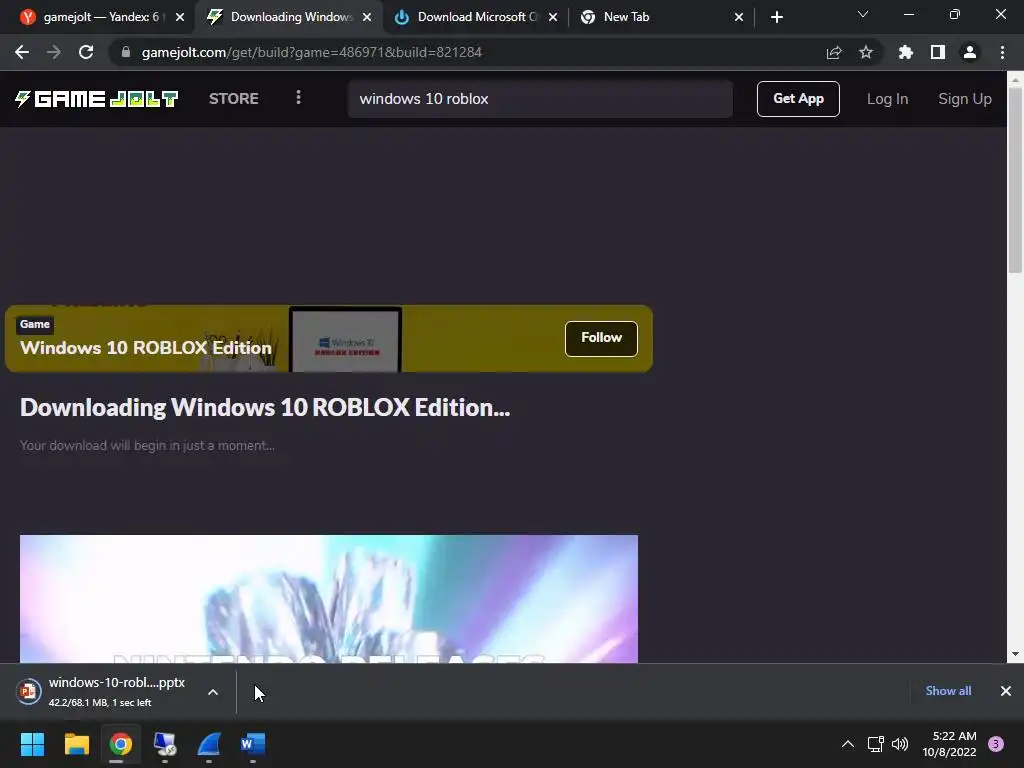Close the Downloading Windows tab
This screenshot has height=768, width=1024.
pyautogui.click(x=367, y=17)
